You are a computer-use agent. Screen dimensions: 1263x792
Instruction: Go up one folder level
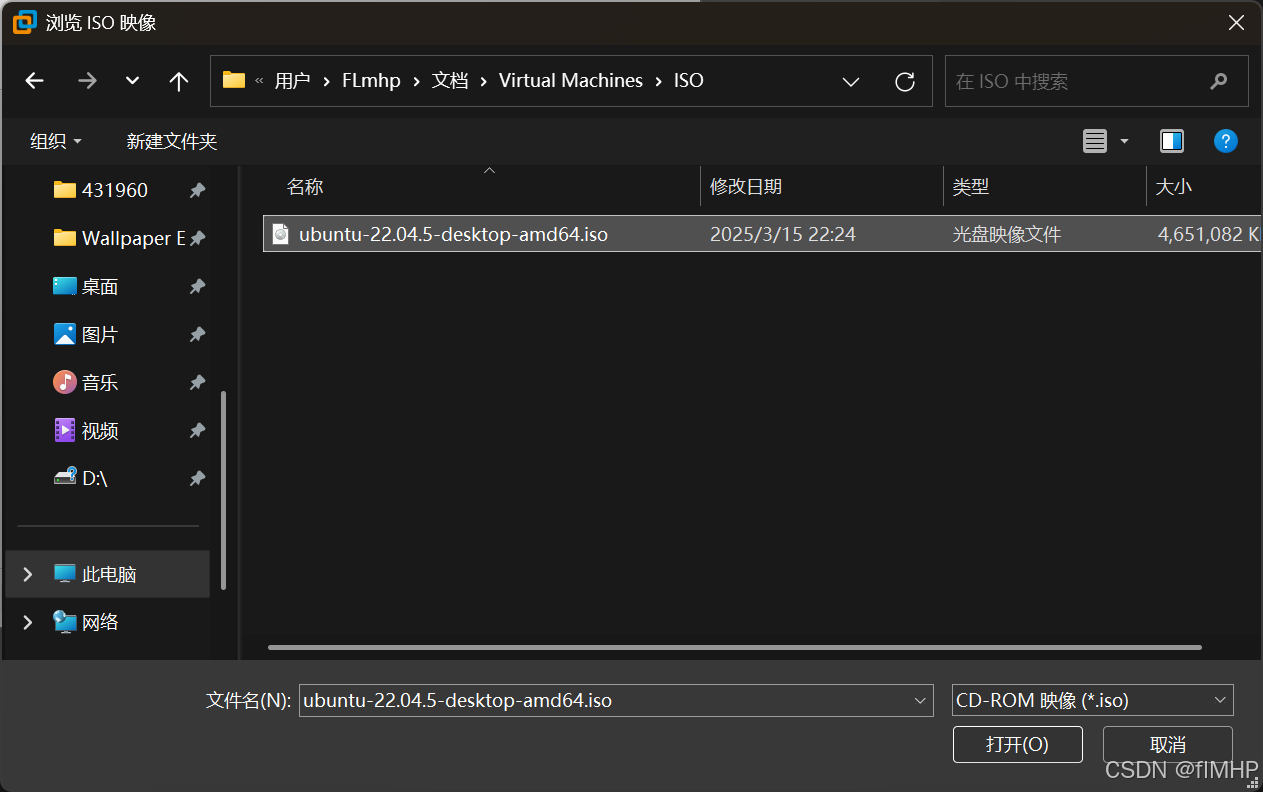[179, 81]
